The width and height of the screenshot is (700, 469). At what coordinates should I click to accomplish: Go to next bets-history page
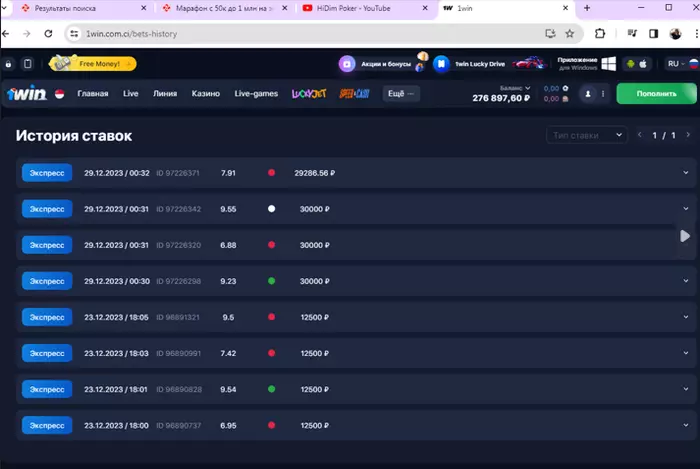688,135
